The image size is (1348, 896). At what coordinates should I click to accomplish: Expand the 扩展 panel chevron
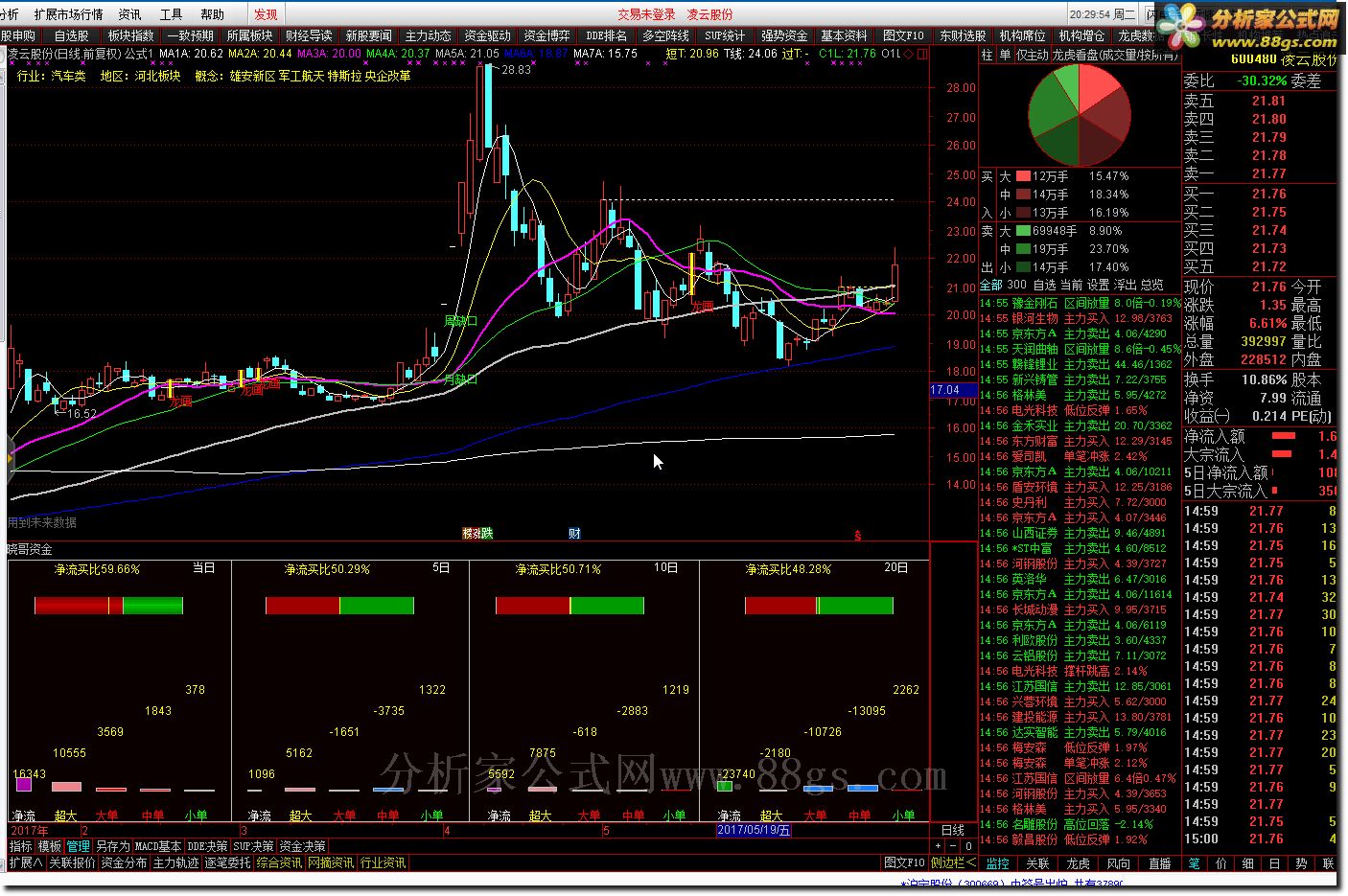[x=26, y=863]
